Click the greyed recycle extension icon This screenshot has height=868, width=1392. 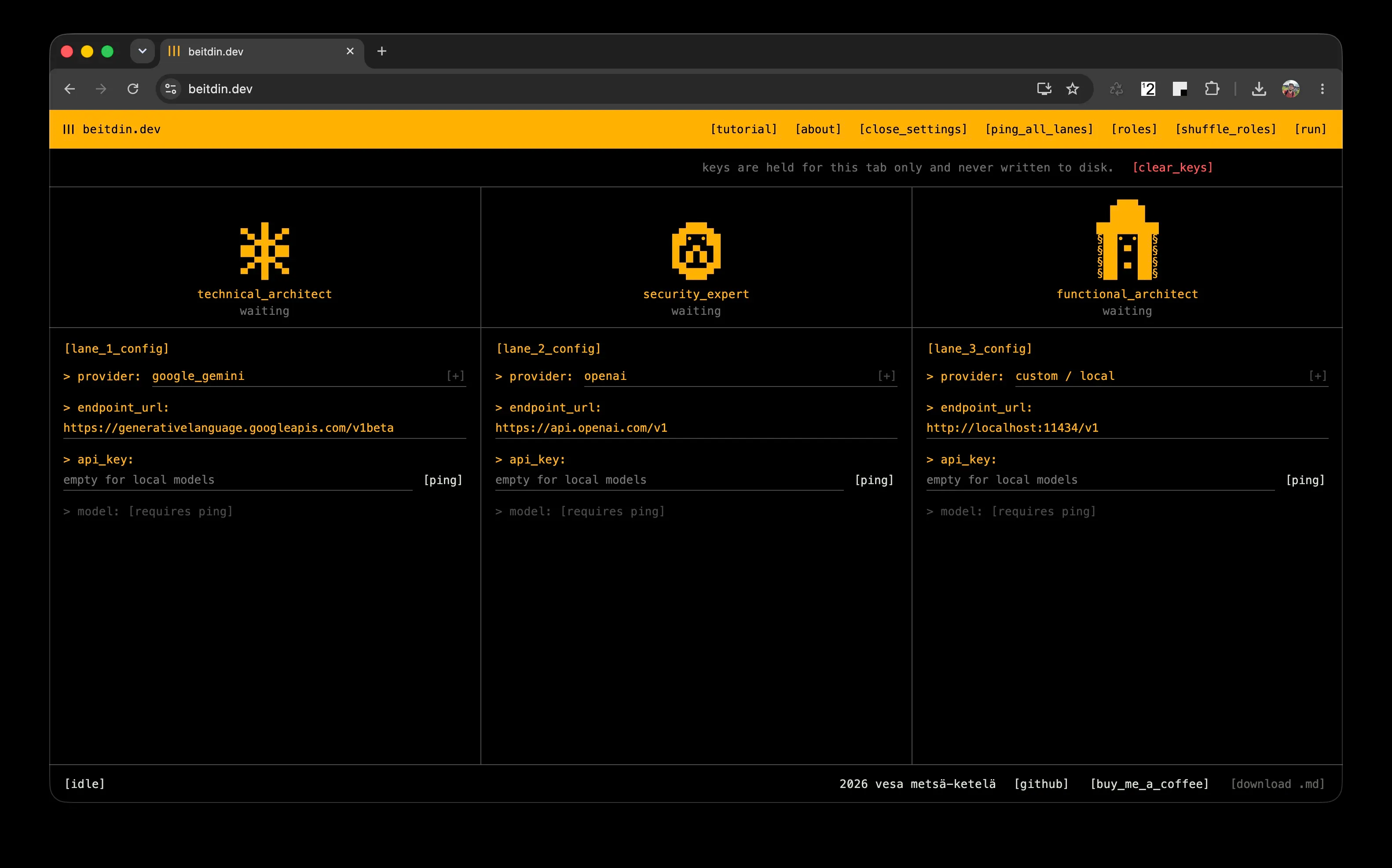point(1116,89)
